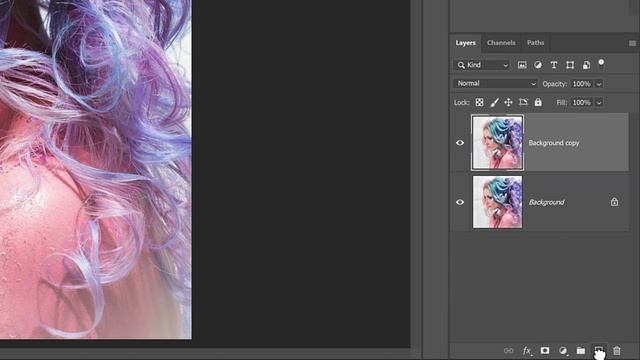
Task: Click the Background copy layer name
Action: [554, 143]
